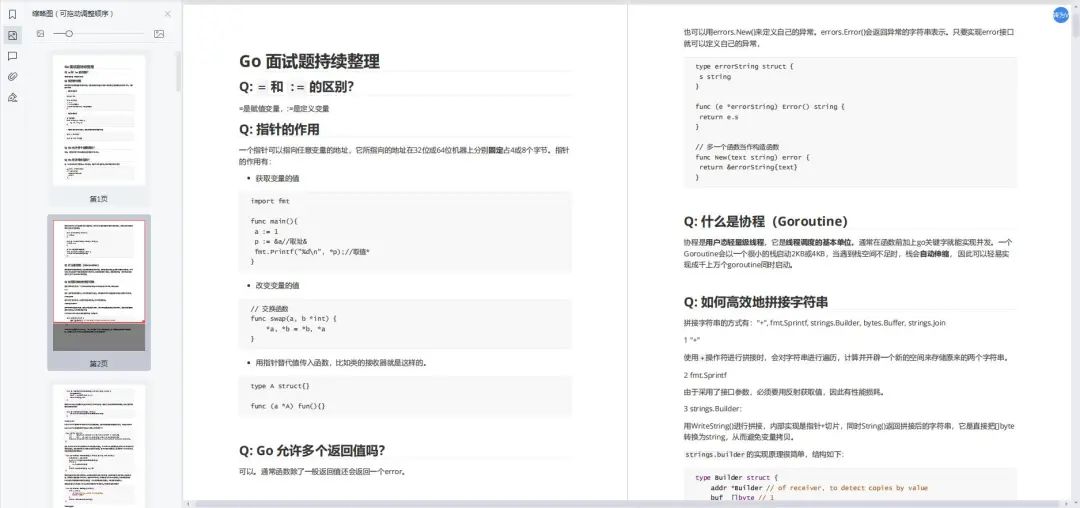Open the comments panel icon

click(12, 56)
